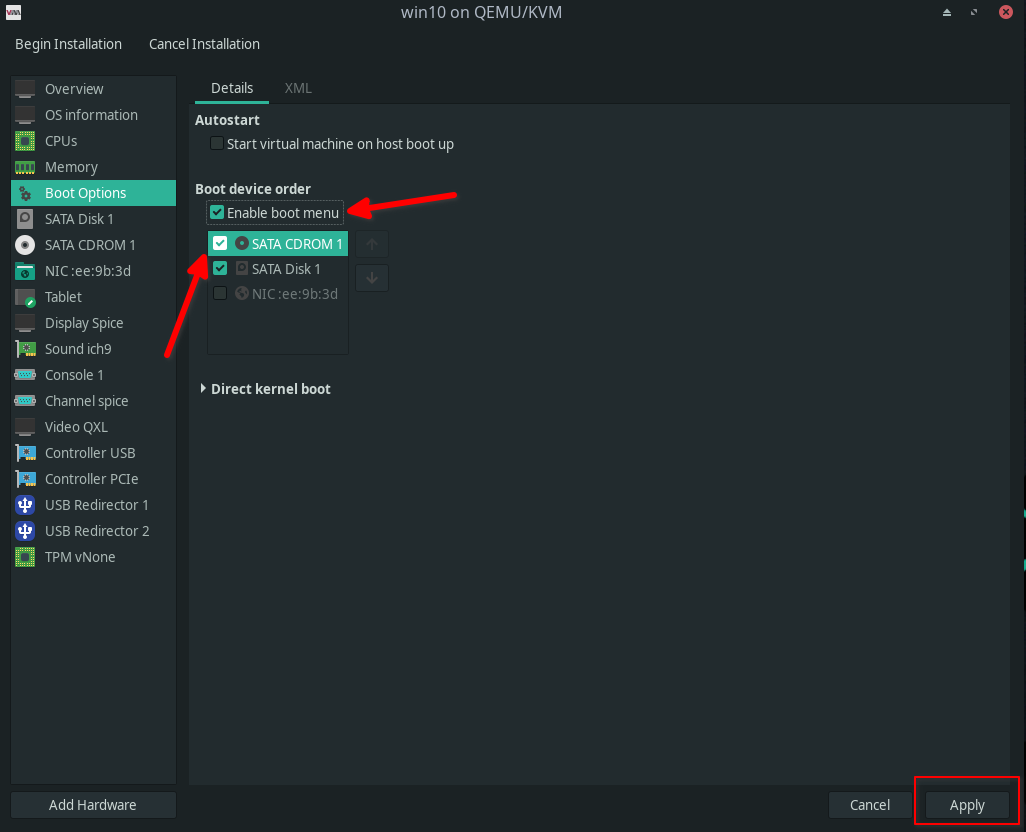Click the Cancel button

870,805
